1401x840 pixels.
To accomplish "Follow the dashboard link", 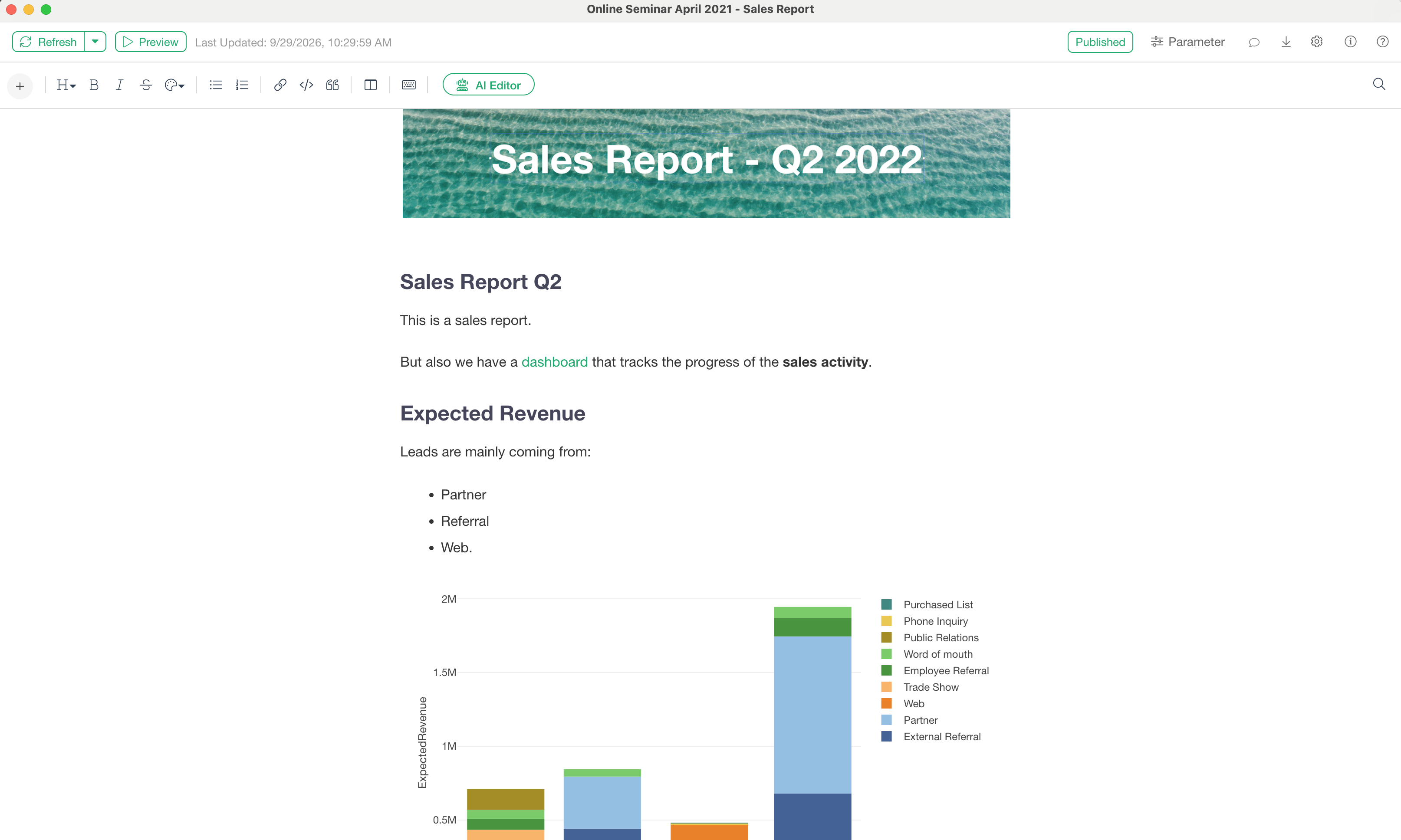I will (x=554, y=362).
